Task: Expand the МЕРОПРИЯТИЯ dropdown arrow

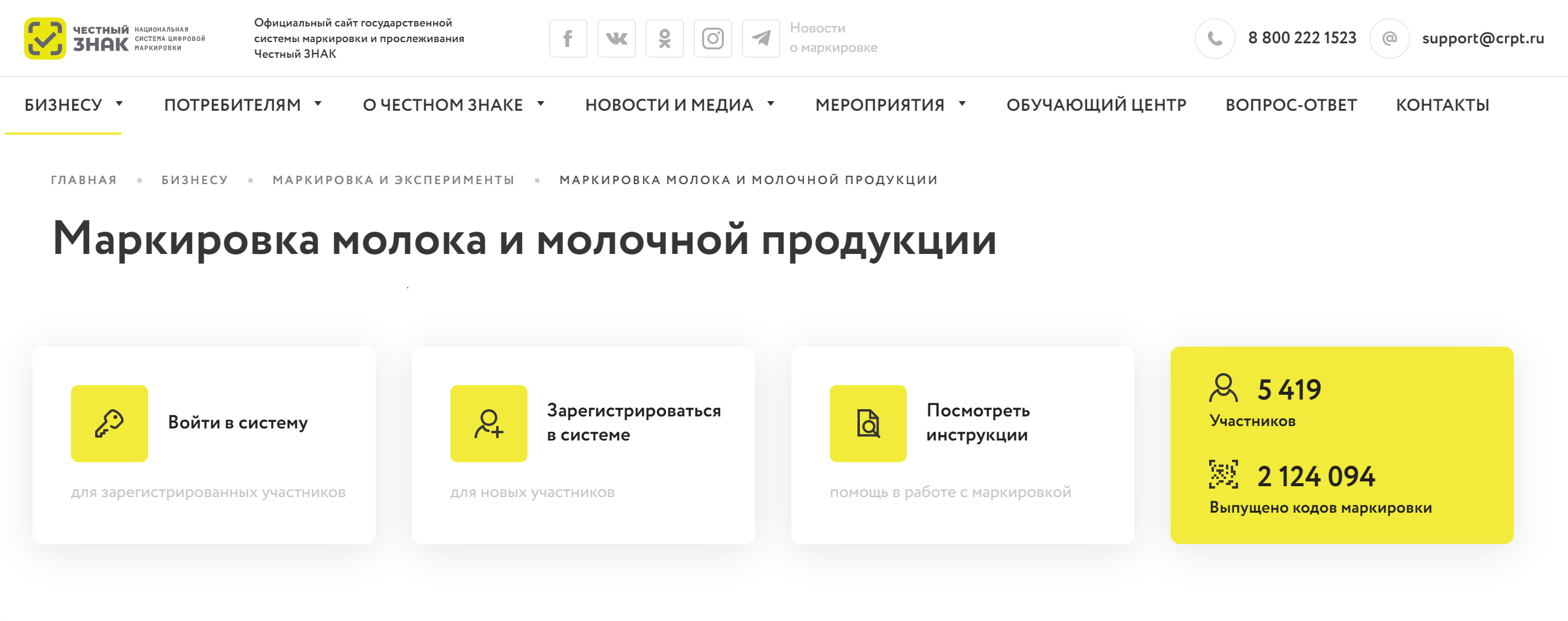Action: click(x=962, y=103)
